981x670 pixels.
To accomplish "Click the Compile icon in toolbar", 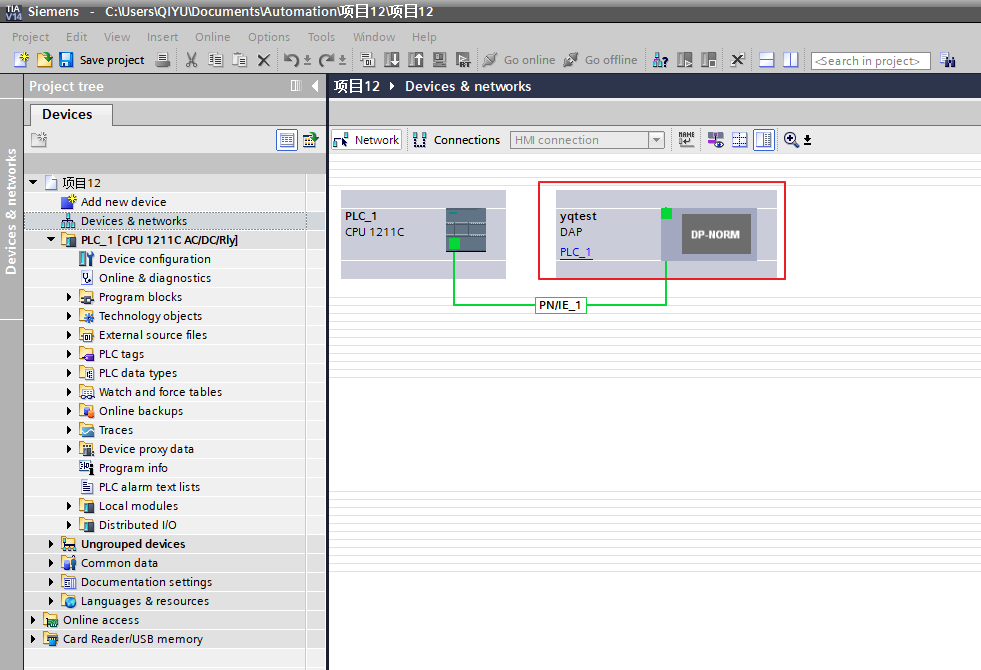I will point(367,60).
